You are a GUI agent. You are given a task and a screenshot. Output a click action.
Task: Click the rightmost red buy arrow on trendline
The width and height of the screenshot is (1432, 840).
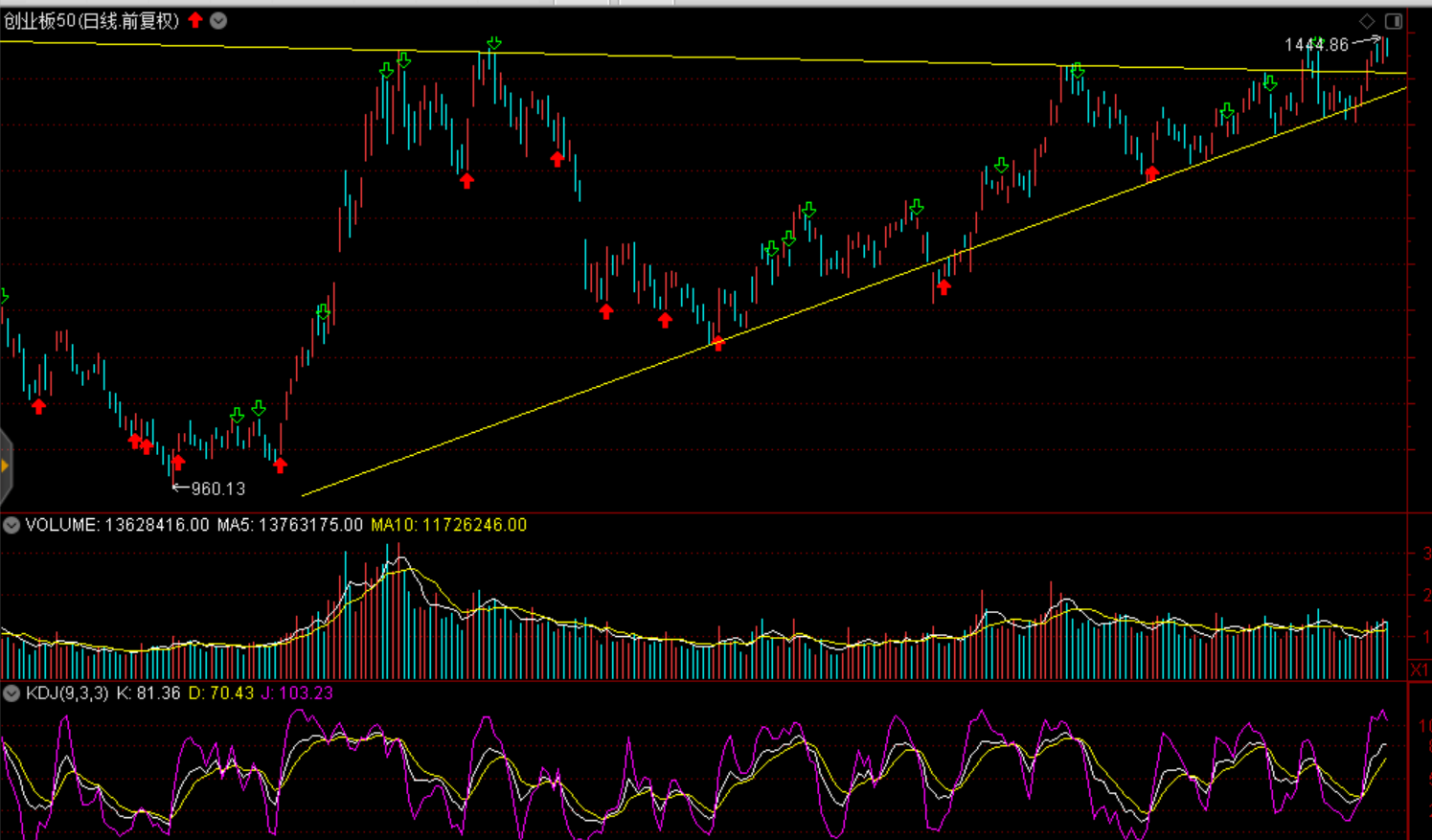pos(1151,173)
